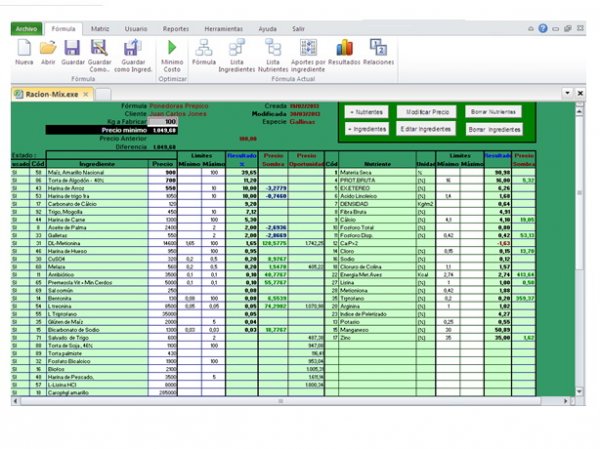
Task: Click the Modificar Precio button
Action: pyautogui.click(x=427, y=112)
